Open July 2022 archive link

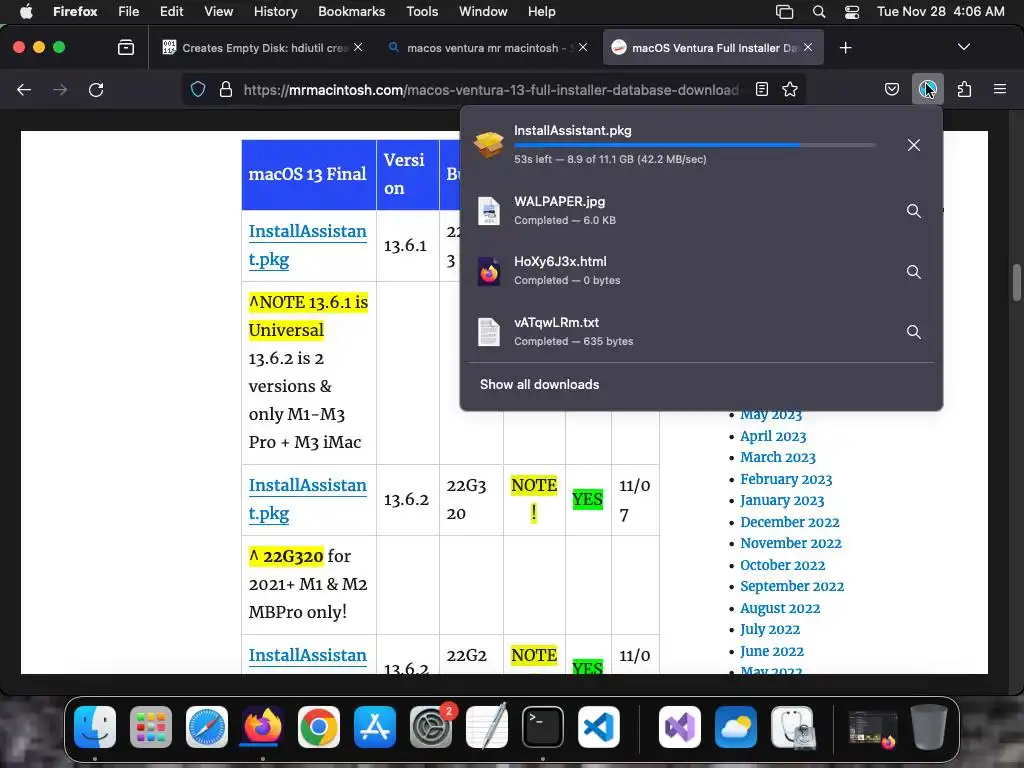coord(769,630)
